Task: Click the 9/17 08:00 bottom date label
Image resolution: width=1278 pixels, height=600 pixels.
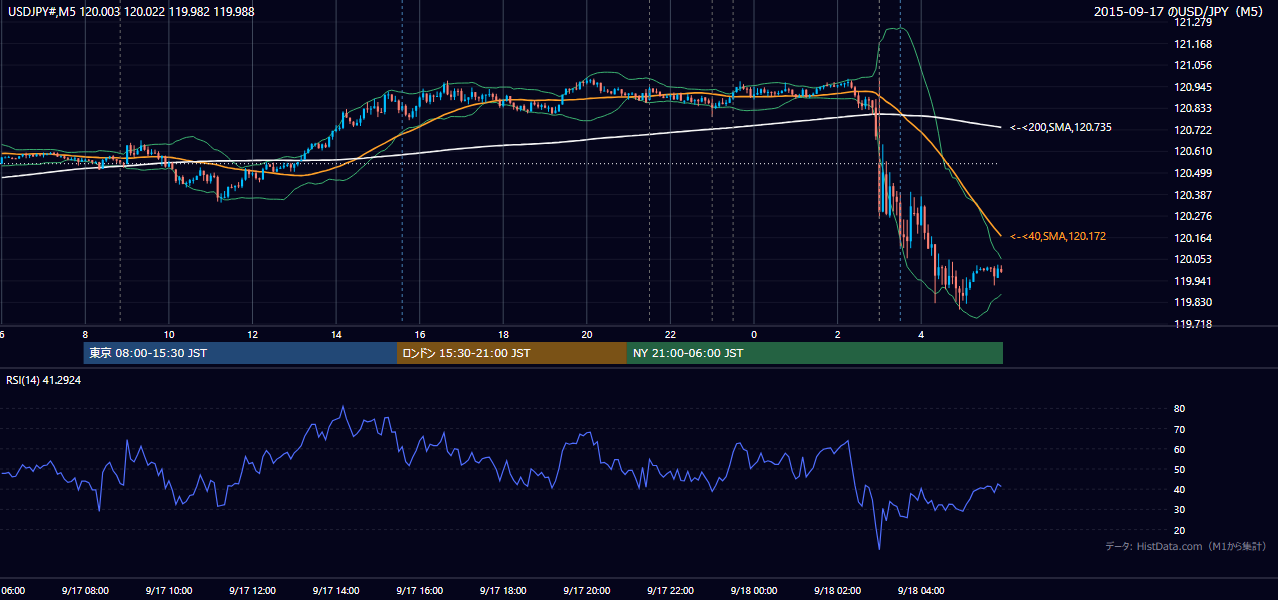Action: pos(84,590)
